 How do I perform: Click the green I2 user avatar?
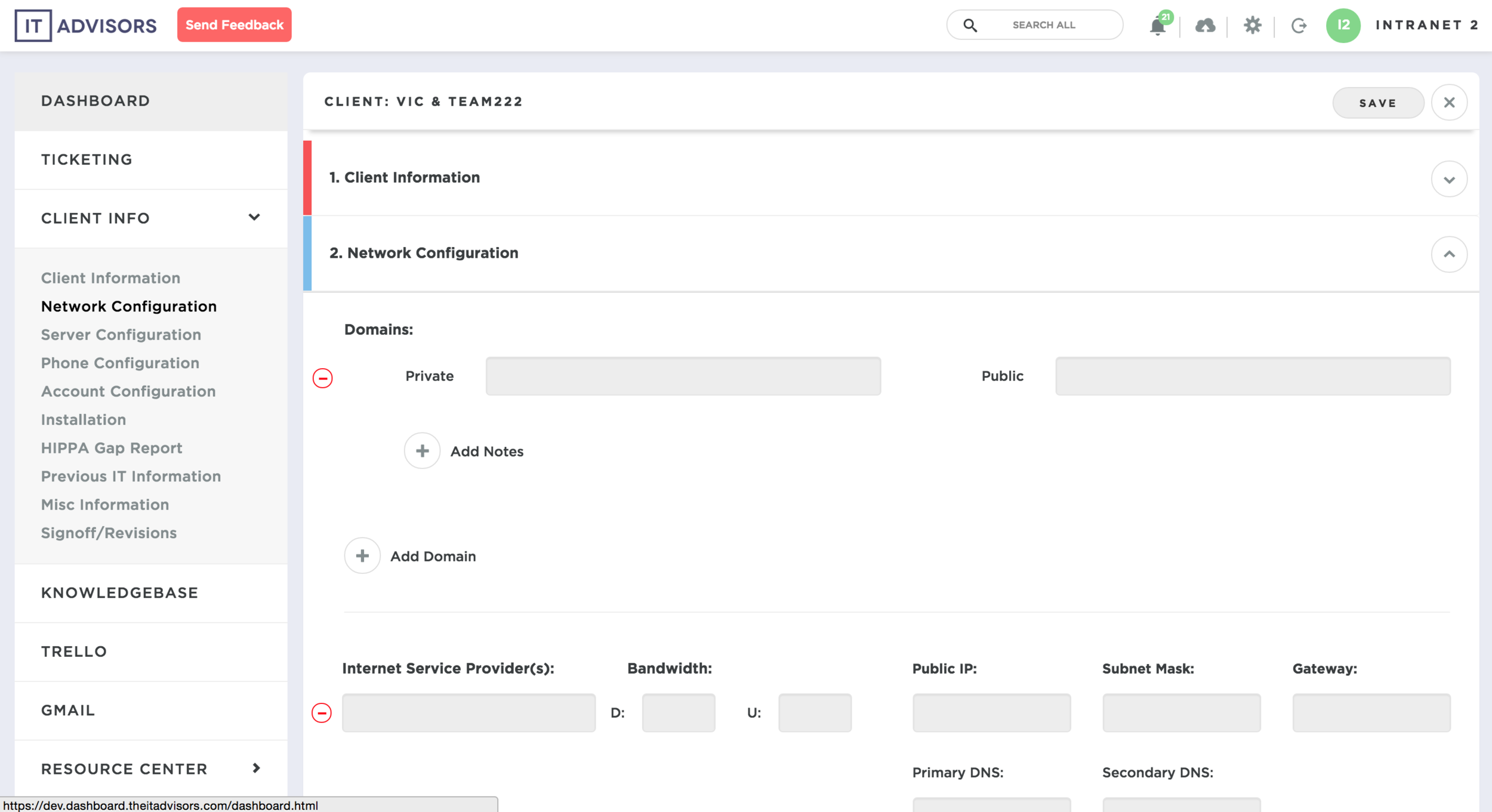(1343, 25)
